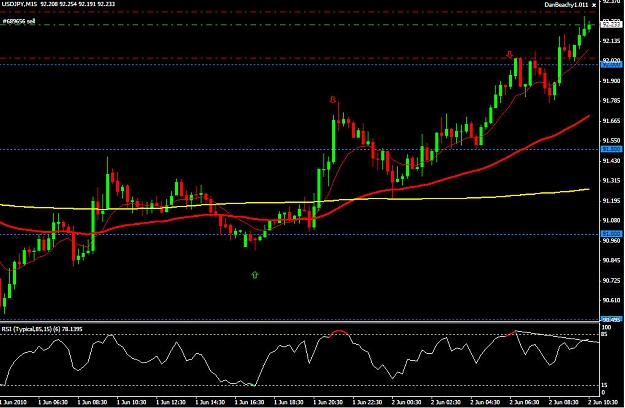
Task: Click the red overbought arc on the RSI line
Action: 339,332
